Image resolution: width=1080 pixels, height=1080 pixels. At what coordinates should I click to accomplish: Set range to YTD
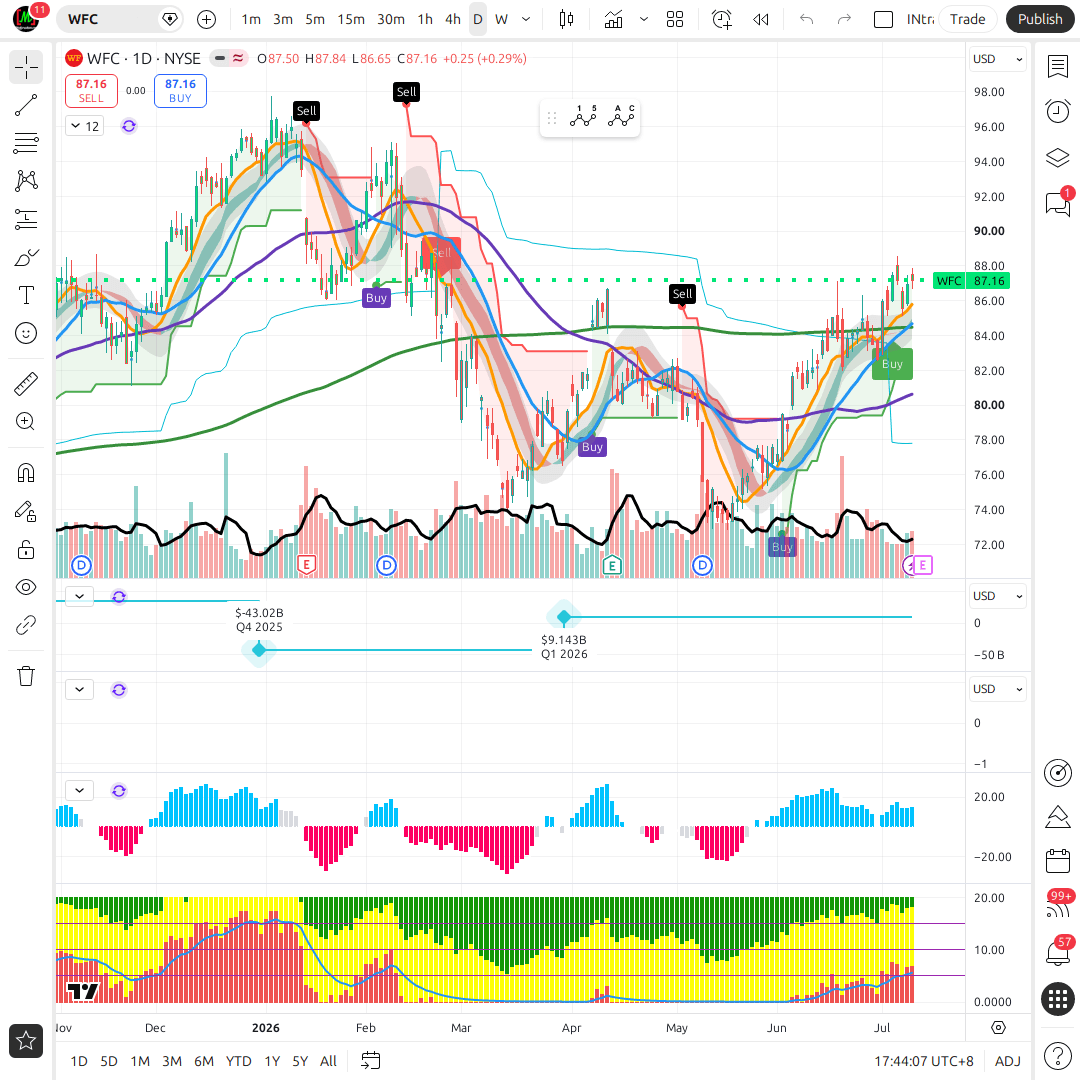point(238,1061)
